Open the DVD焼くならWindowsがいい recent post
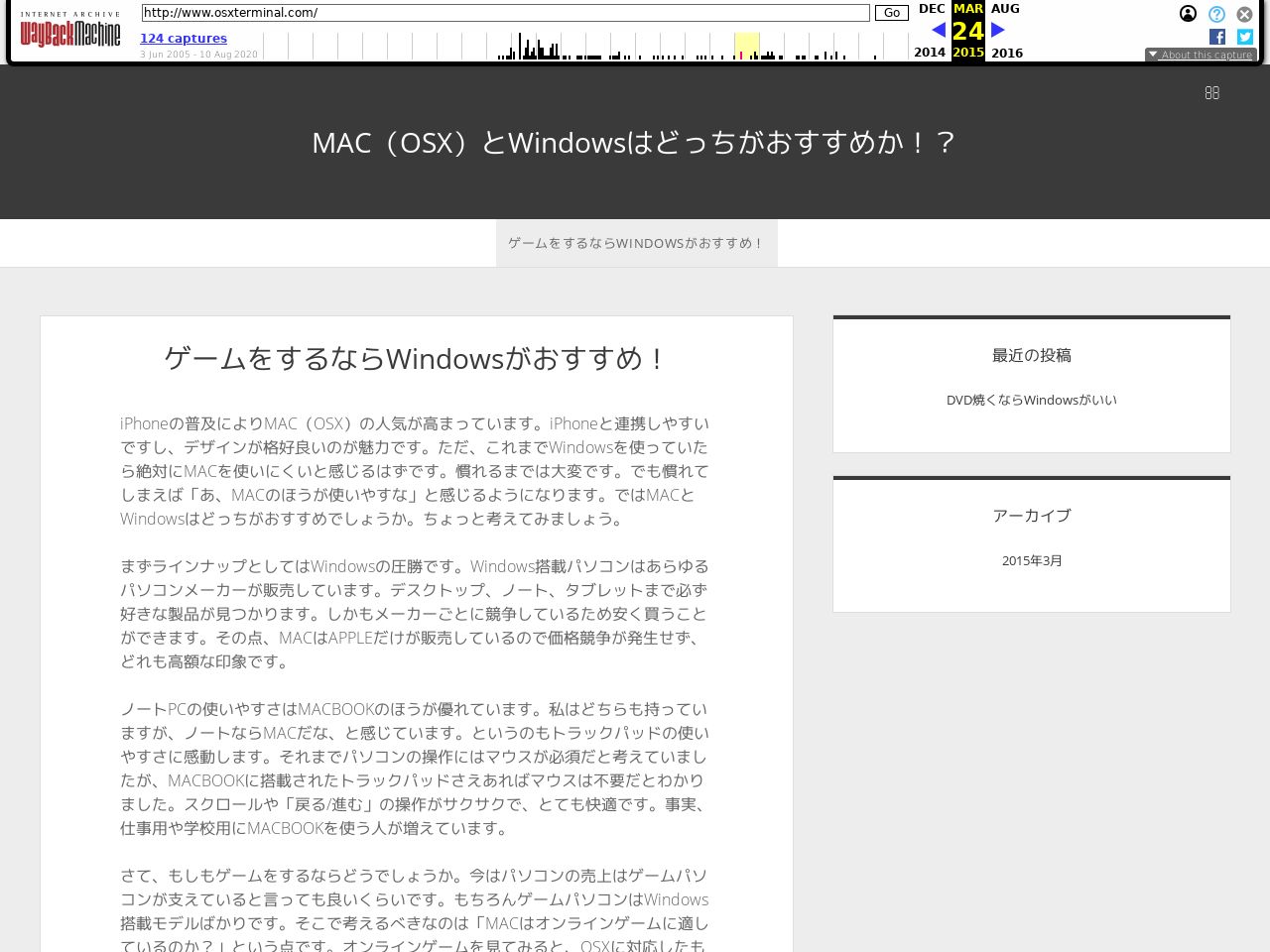This screenshot has height=952, width=1270. (x=1031, y=400)
